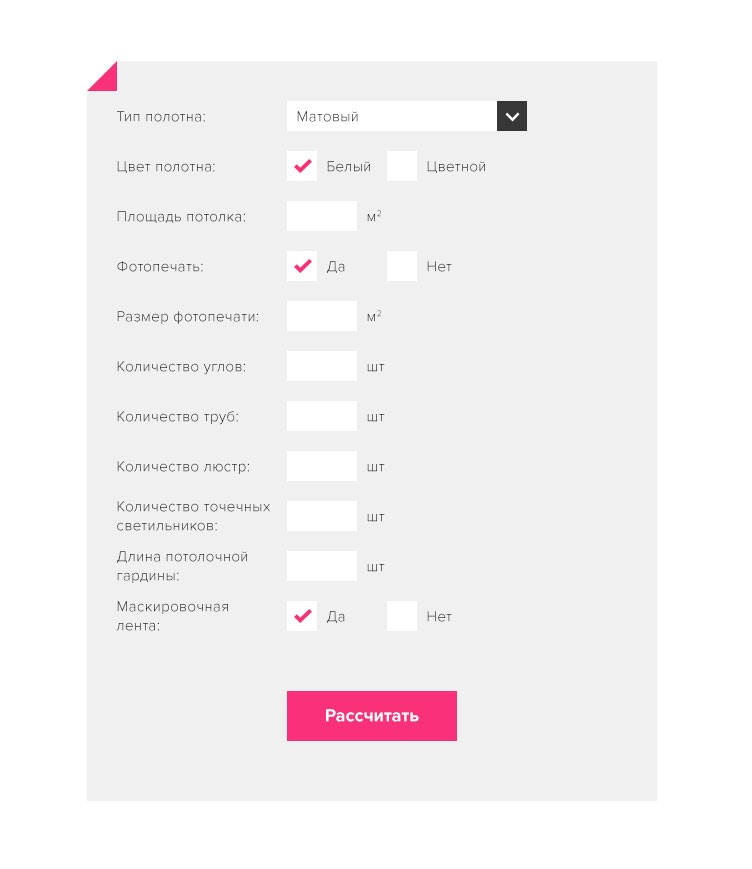Click the Тип полотна label
Image resolution: width=752 pixels, height=869 pixels.
[161, 117]
